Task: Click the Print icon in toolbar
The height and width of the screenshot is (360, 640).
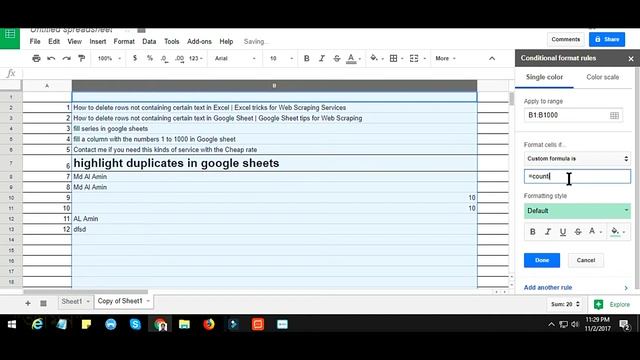Action: (36, 58)
